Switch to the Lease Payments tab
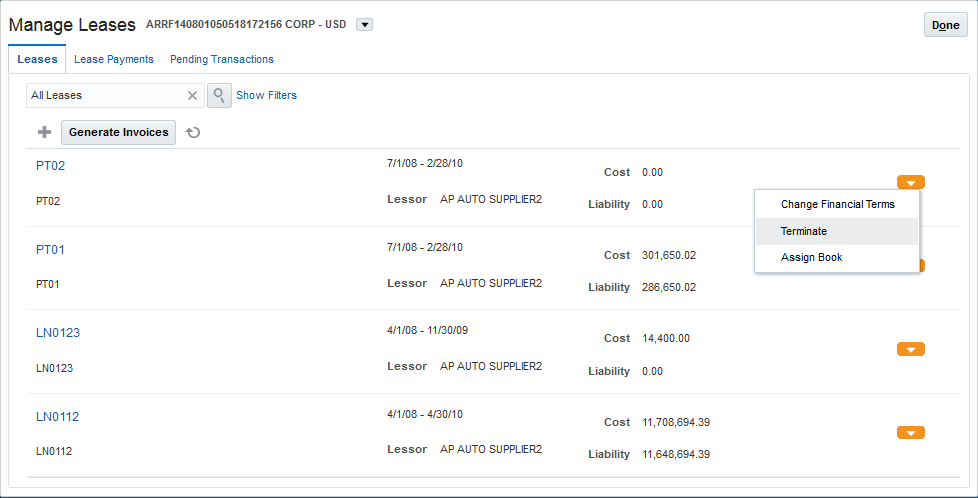Image resolution: width=978 pixels, height=498 pixels. (114, 59)
